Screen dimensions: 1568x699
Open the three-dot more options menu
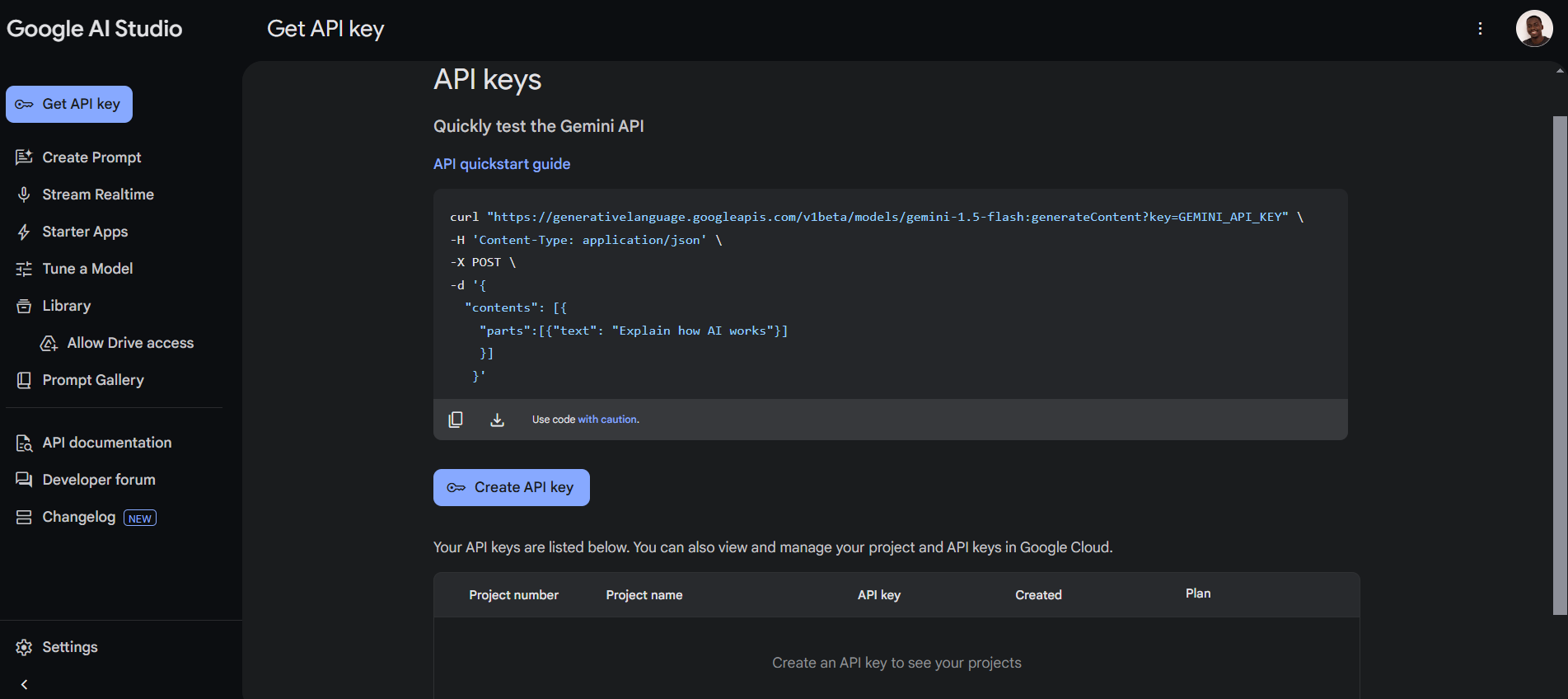tap(1480, 29)
